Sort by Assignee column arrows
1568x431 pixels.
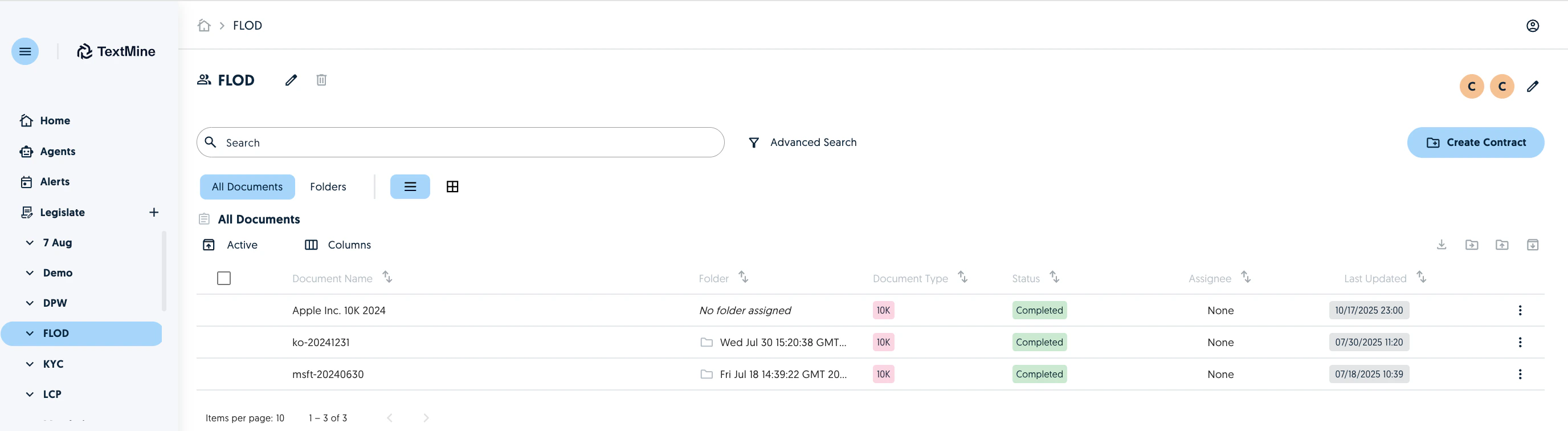(1246, 277)
